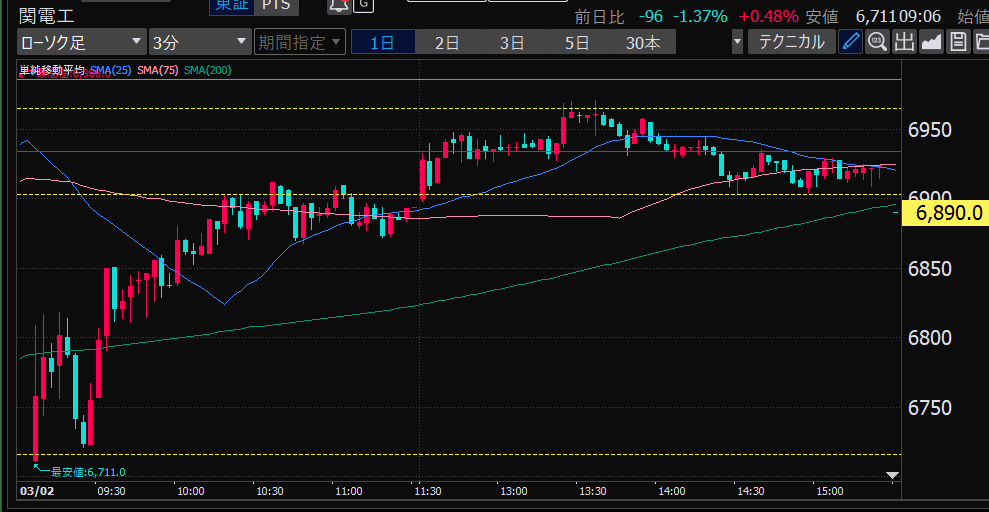Click the folder icon at toolbar end
This screenshot has width=989, height=512.
tap(980, 41)
